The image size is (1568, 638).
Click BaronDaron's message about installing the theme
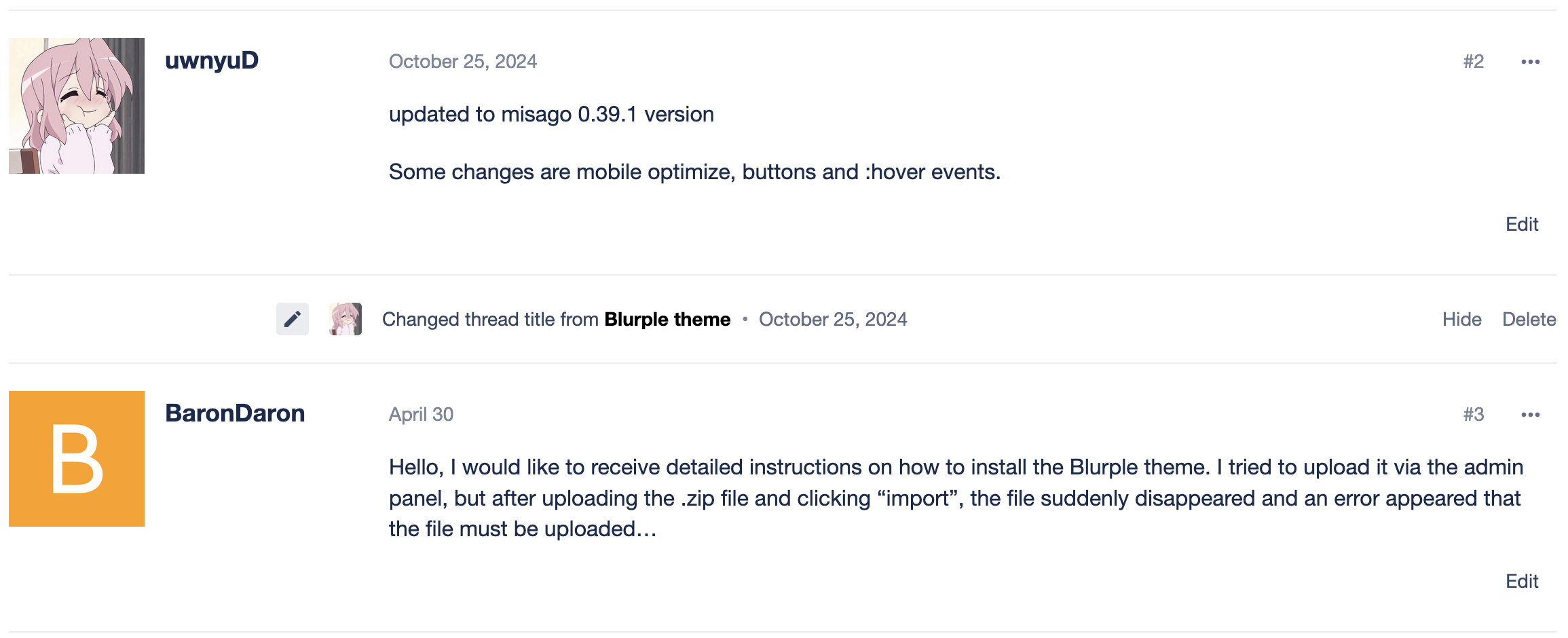click(950, 498)
